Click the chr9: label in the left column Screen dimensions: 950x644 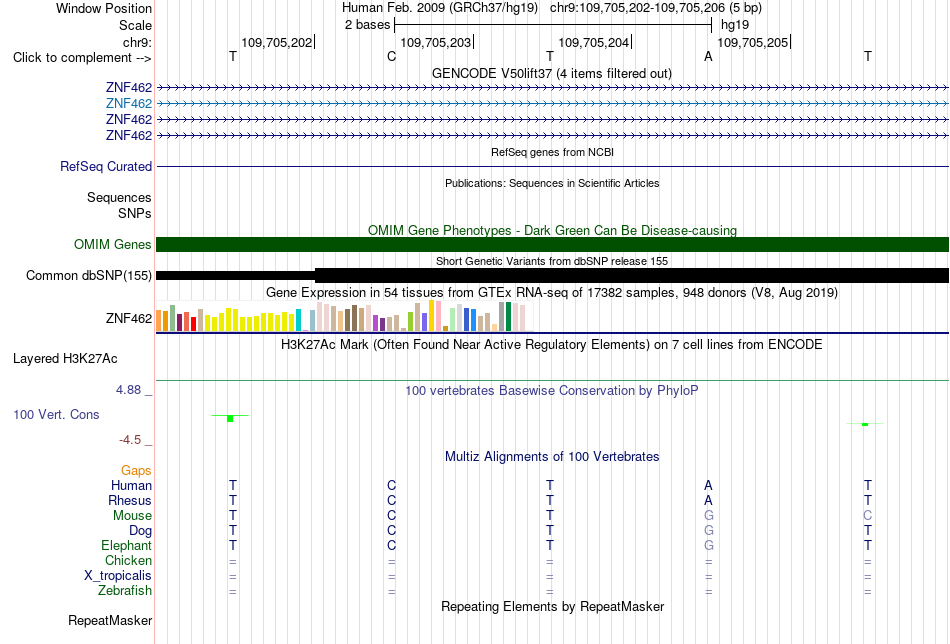(137, 43)
